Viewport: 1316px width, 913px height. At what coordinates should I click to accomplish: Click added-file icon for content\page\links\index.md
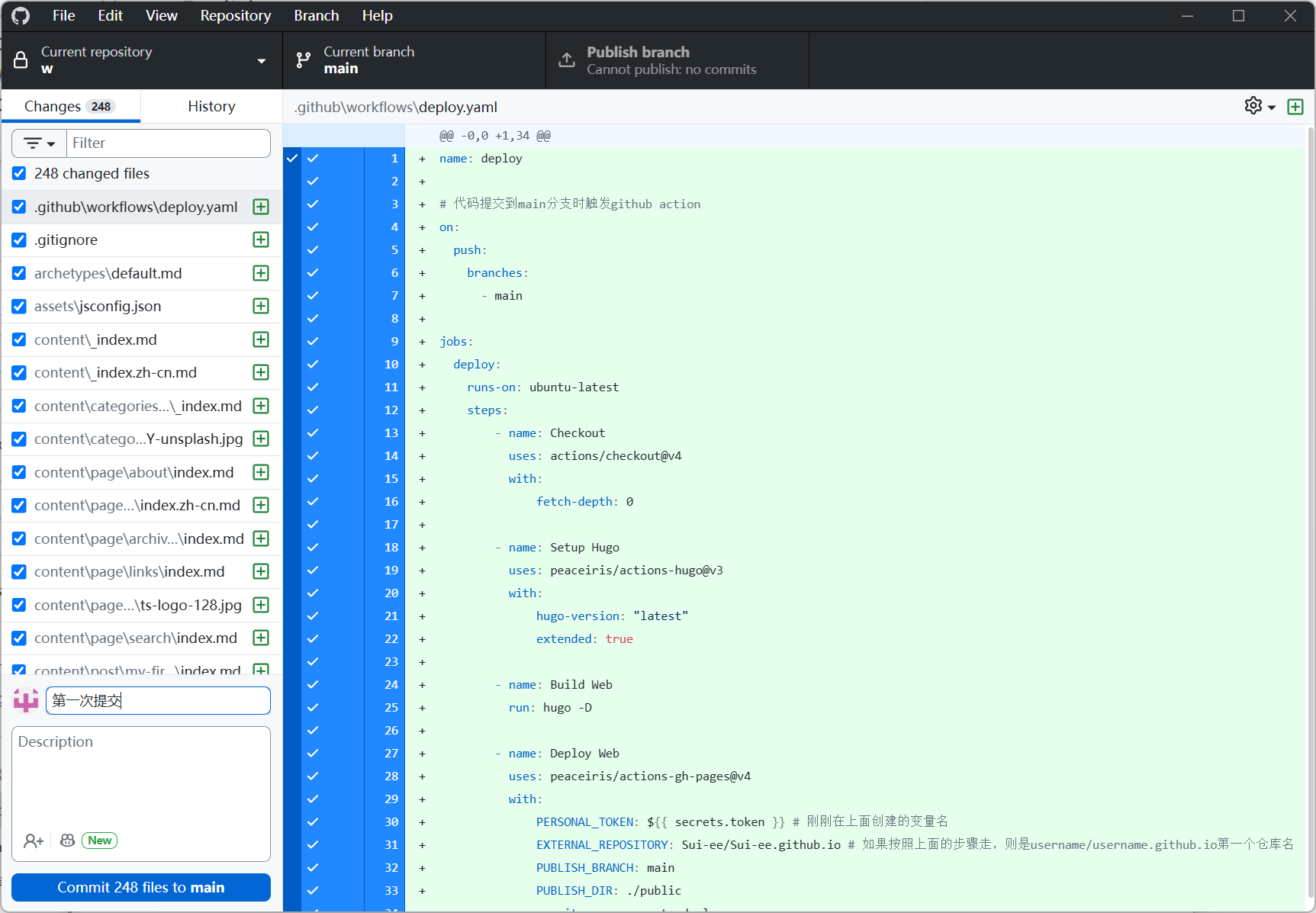coord(261,572)
